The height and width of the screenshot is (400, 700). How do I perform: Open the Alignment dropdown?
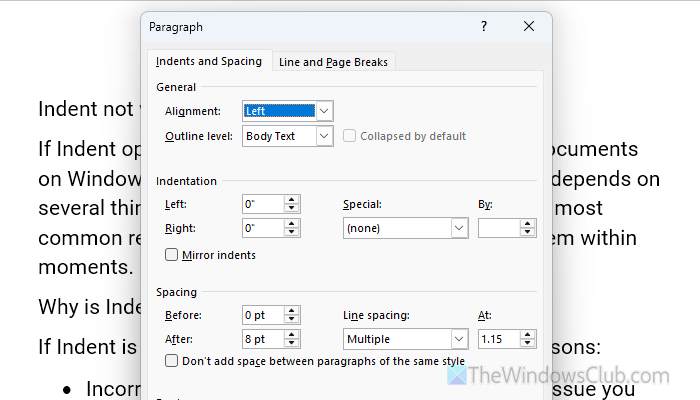[324, 111]
